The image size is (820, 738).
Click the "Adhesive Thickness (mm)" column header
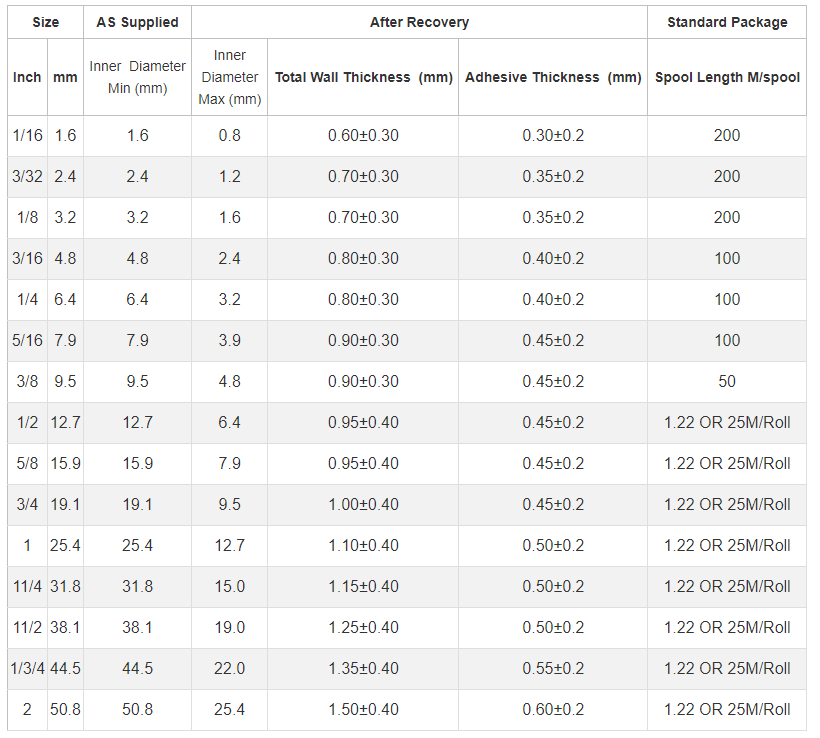(553, 77)
